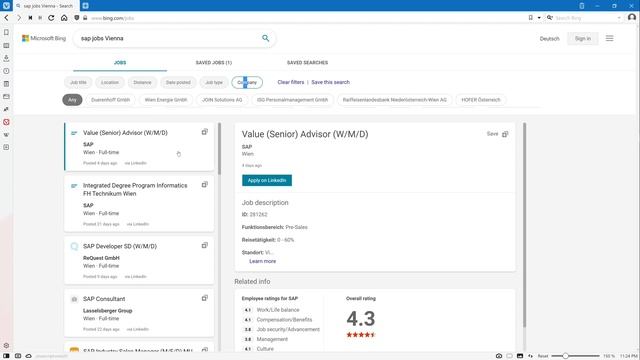Open the red Vivaldi web panel
Screen dimensions: 640x360
pyautogui.click(x=6, y=122)
